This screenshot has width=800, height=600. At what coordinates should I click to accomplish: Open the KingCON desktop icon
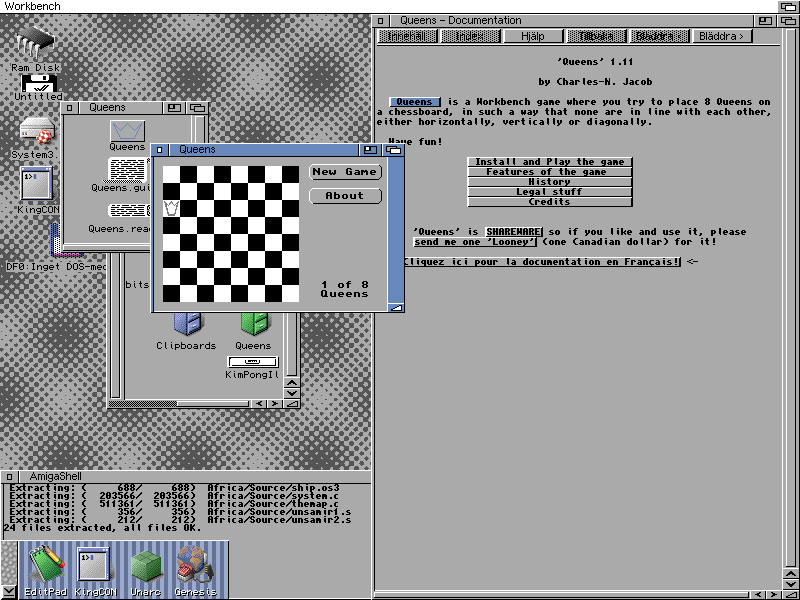36,184
